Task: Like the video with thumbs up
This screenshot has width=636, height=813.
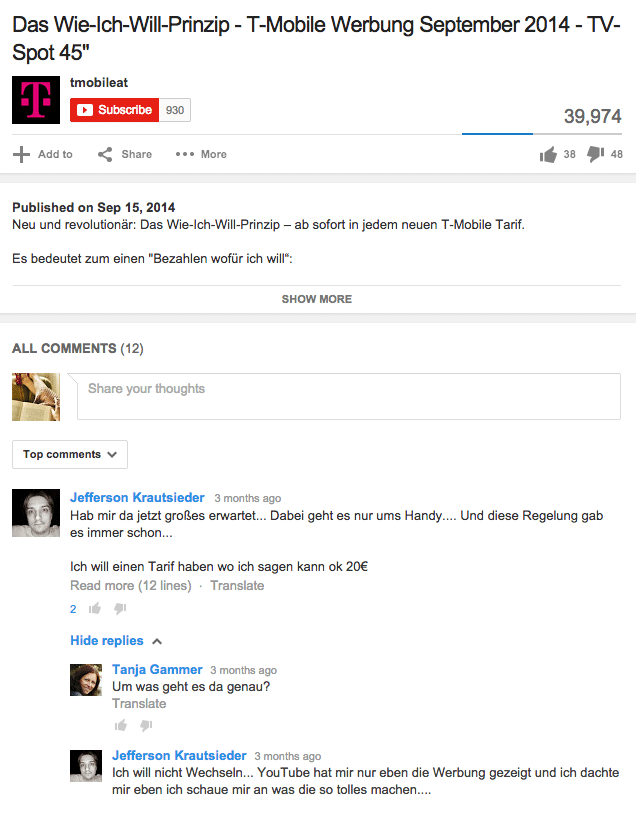Action: [x=548, y=155]
